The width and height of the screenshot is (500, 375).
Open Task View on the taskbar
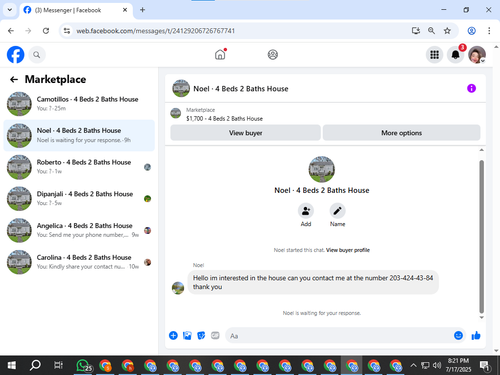(x=58, y=365)
